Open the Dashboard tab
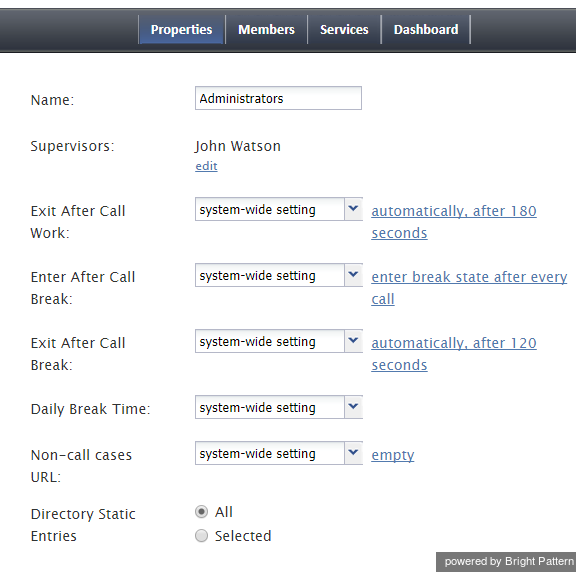 tap(426, 29)
